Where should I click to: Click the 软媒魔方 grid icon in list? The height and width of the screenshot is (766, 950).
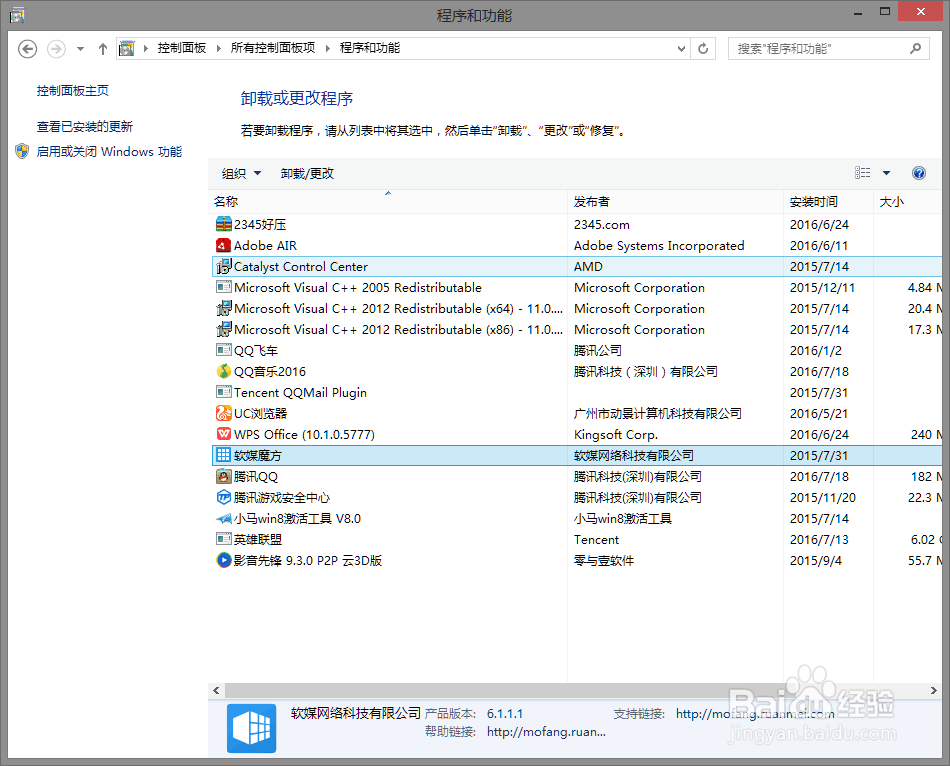click(224, 455)
